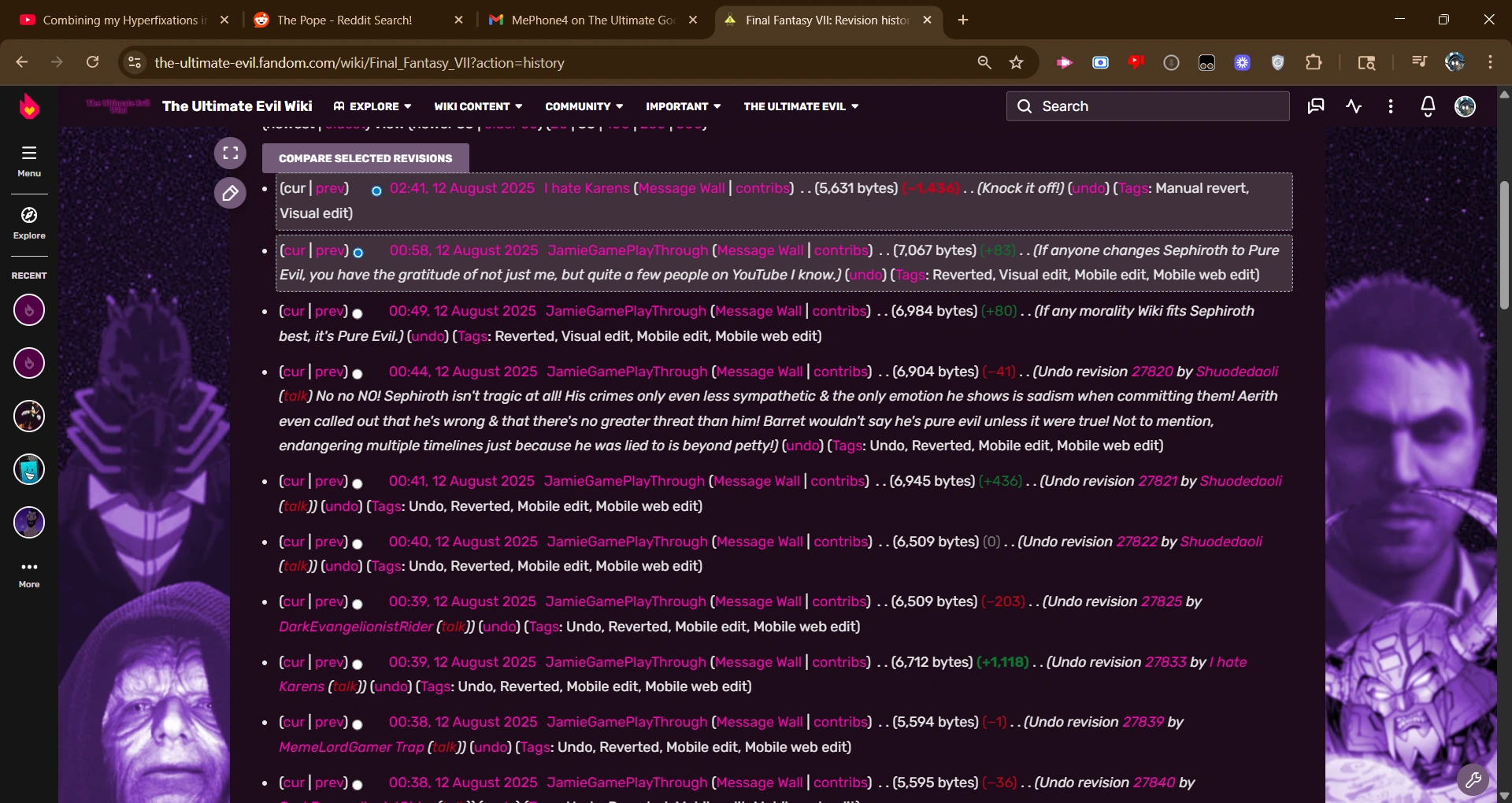Open the wiki discussions chat icon
The height and width of the screenshot is (803, 1512).
[1315, 106]
